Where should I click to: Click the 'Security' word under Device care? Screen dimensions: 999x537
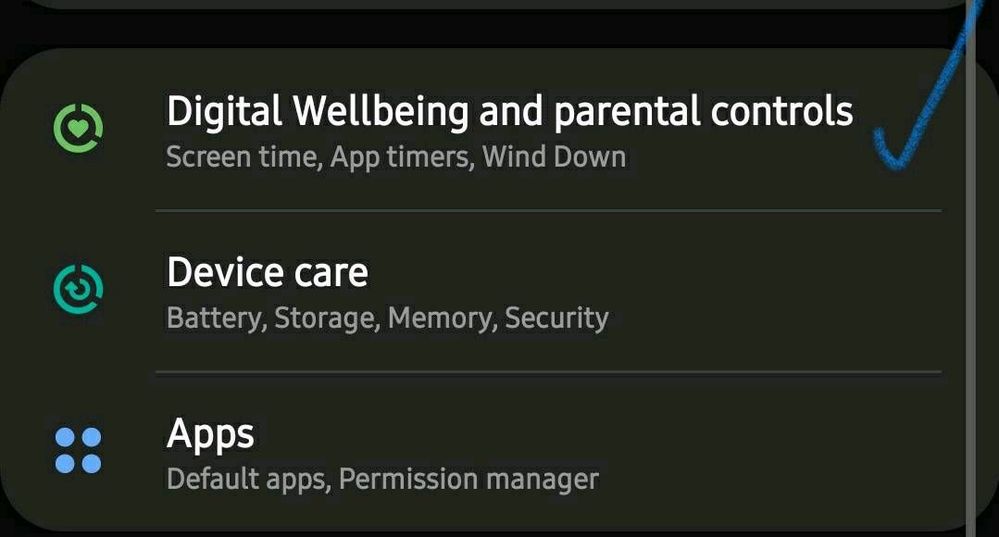(x=556, y=318)
